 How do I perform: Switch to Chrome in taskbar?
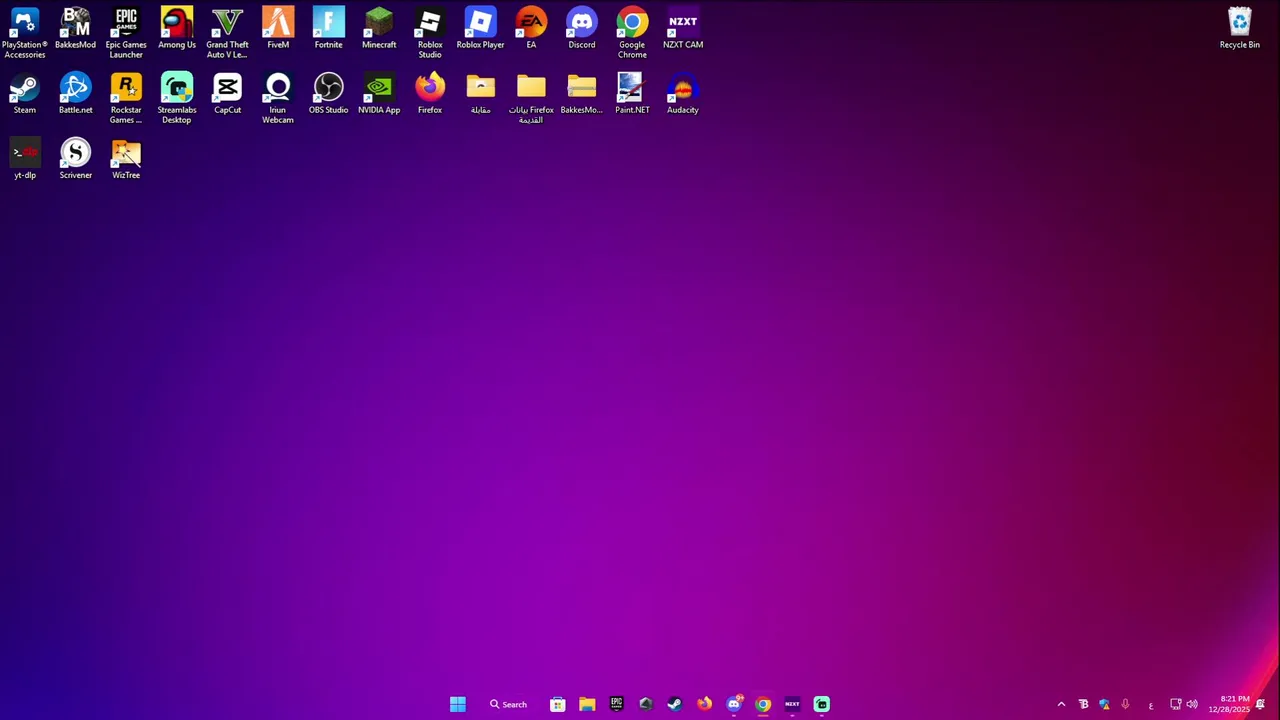pos(763,704)
